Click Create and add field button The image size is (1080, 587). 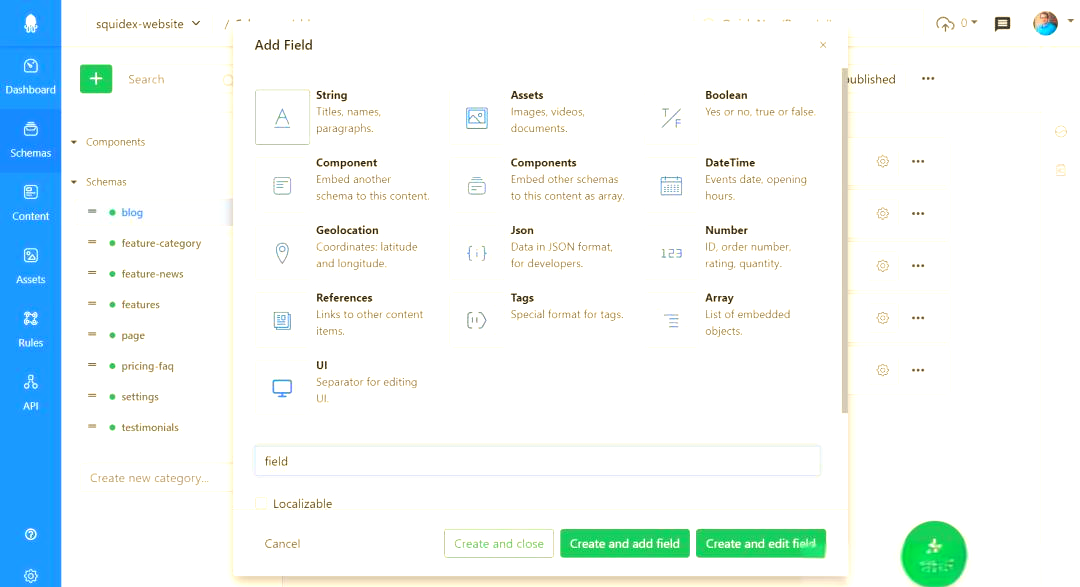point(625,544)
